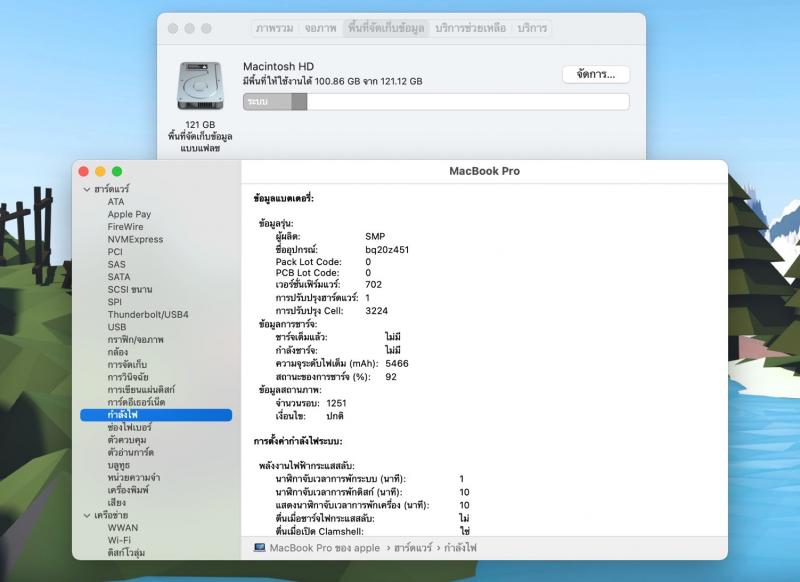The width and height of the screenshot is (800, 582).
Task: Click the การตั้งค่ากำลังไฟระบบ heading
Action: click(298, 441)
